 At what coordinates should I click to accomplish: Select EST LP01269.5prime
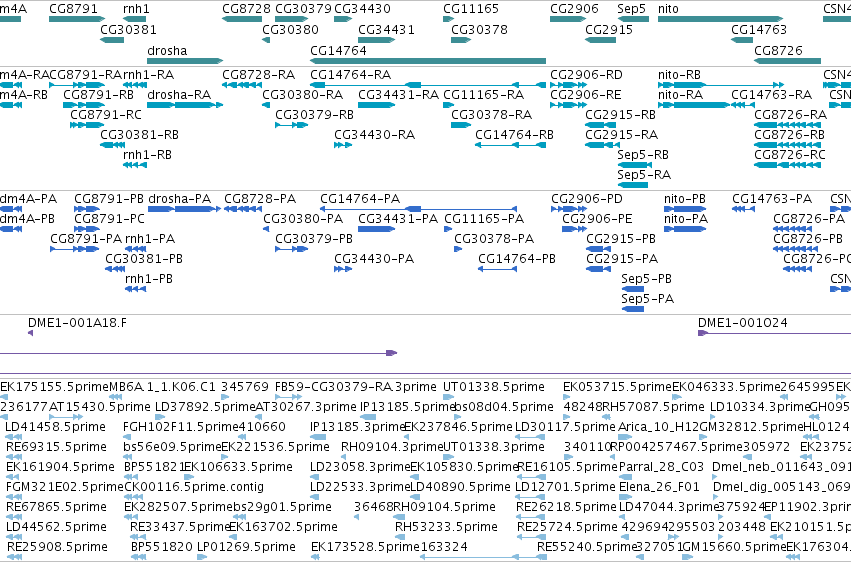click(x=246, y=547)
